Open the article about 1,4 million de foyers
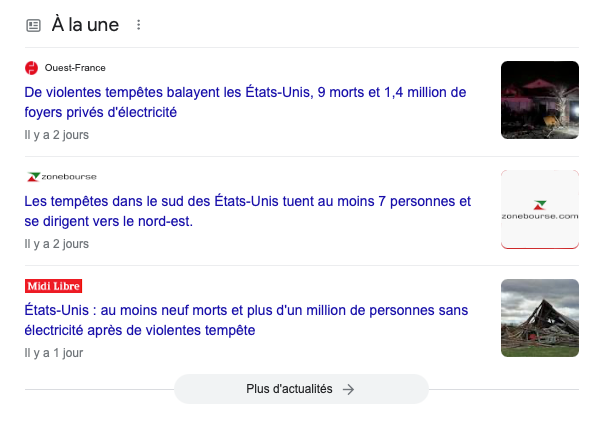610x421 pixels. (x=245, y=102)
